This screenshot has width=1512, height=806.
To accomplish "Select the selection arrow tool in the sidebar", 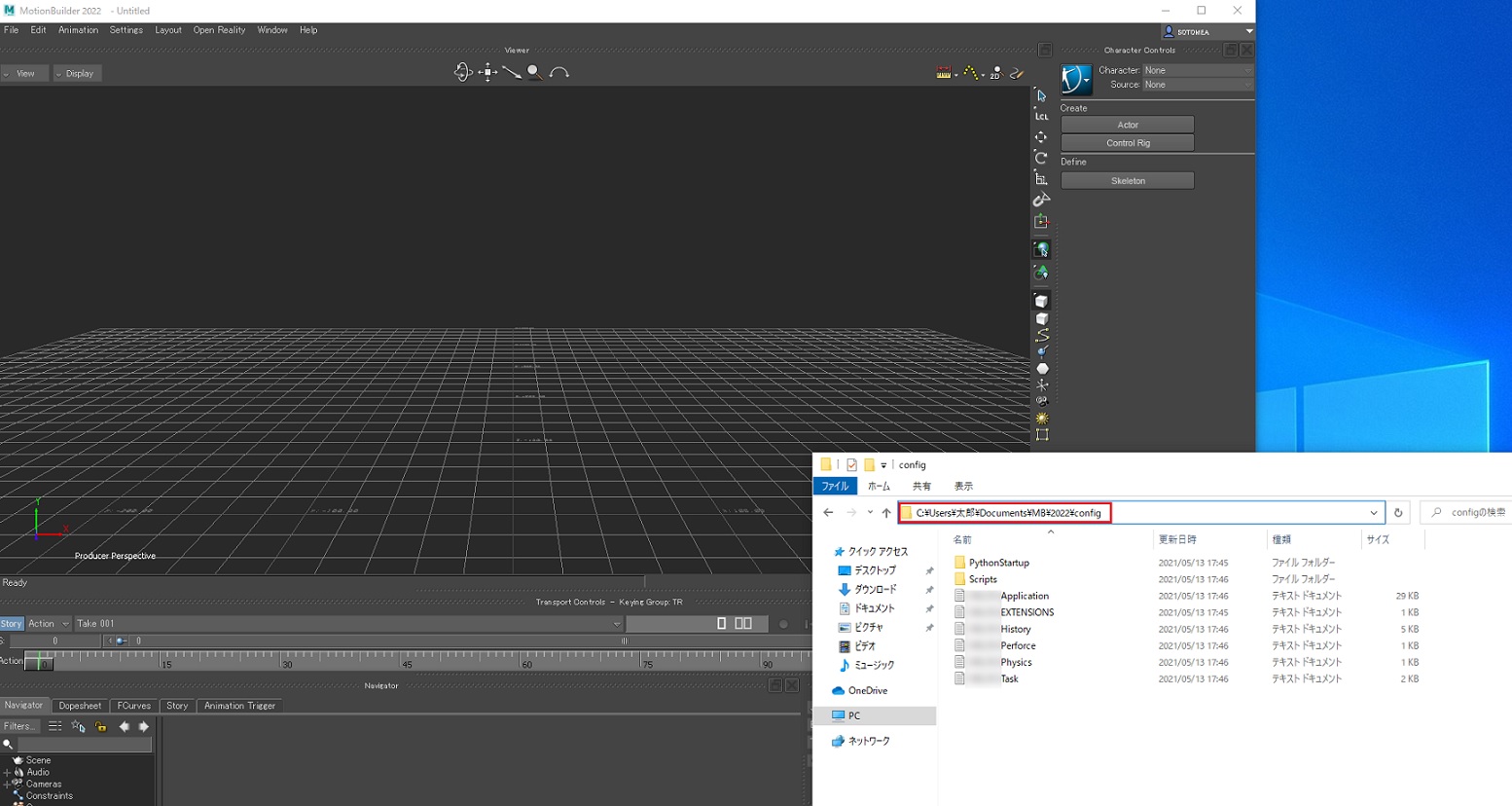I will pyautogui.click(x=1041, y=95).
